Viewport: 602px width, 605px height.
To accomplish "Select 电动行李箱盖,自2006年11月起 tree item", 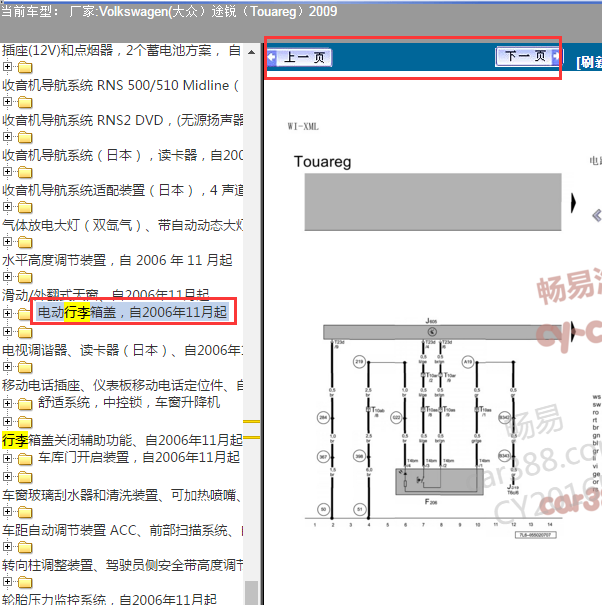I will pyautogui.click(x=132, y=312).
